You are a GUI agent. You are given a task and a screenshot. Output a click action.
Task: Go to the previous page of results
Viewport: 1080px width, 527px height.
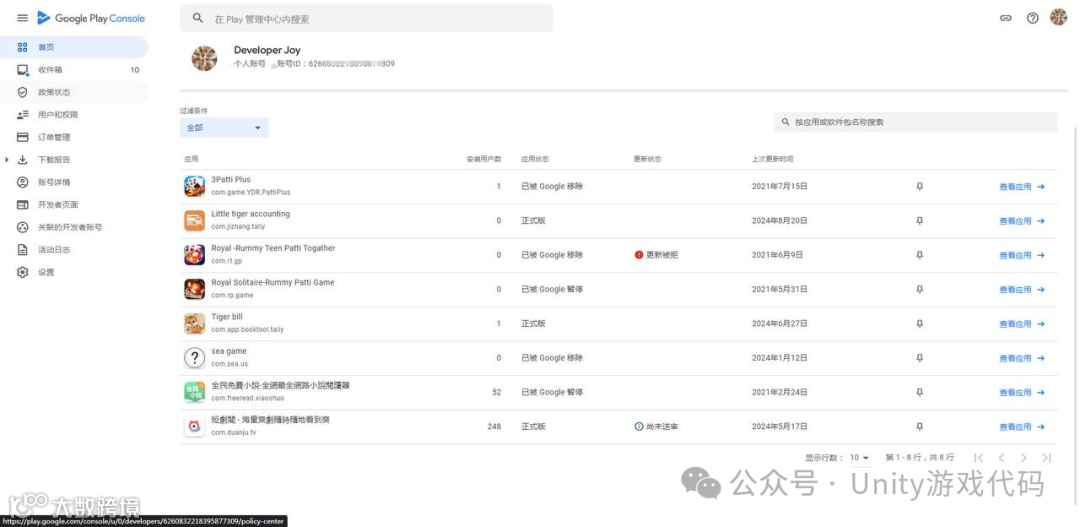click(1001, 457)
